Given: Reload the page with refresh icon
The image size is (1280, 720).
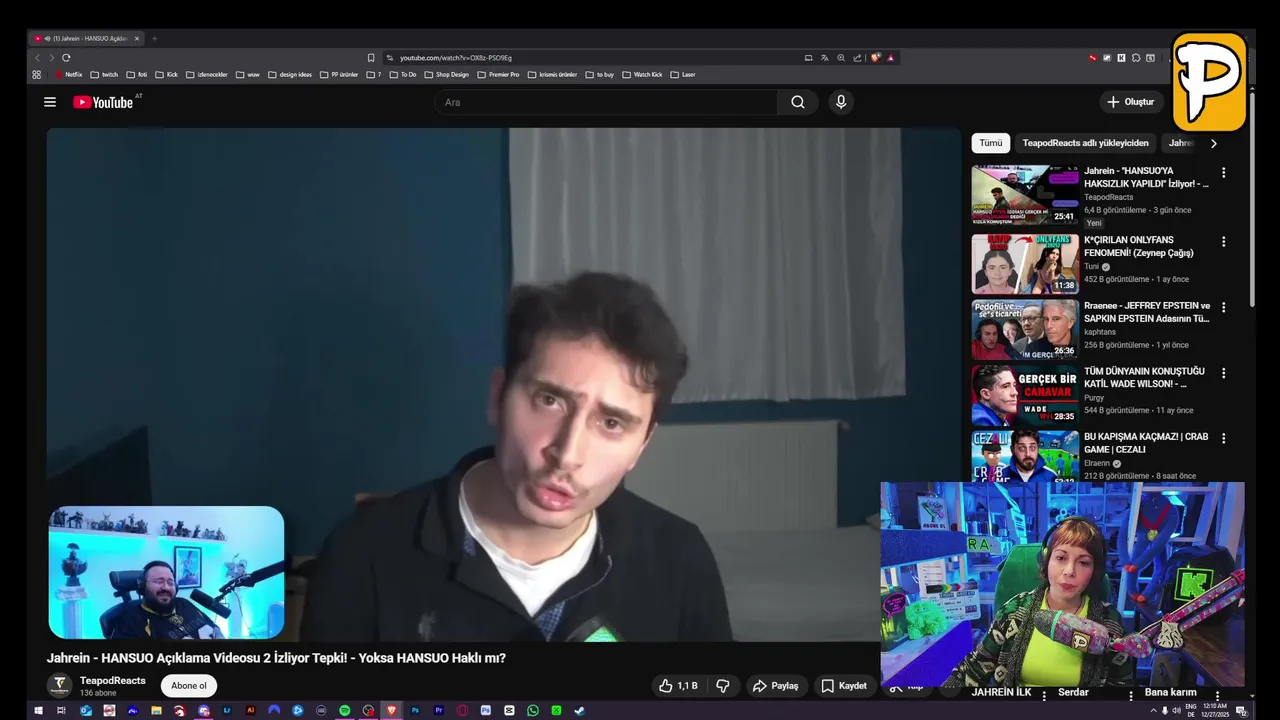Looking at the screenshot, I should [x=66, y=58].
